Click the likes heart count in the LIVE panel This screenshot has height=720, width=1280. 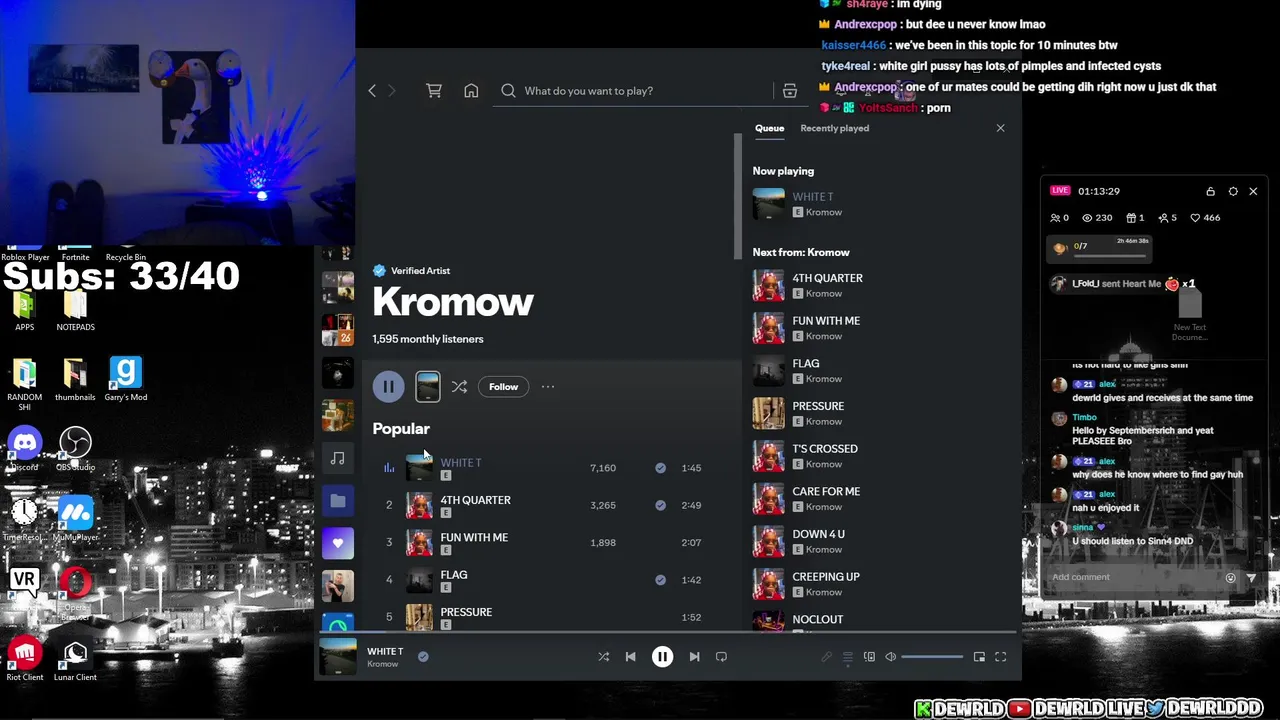1204,218
